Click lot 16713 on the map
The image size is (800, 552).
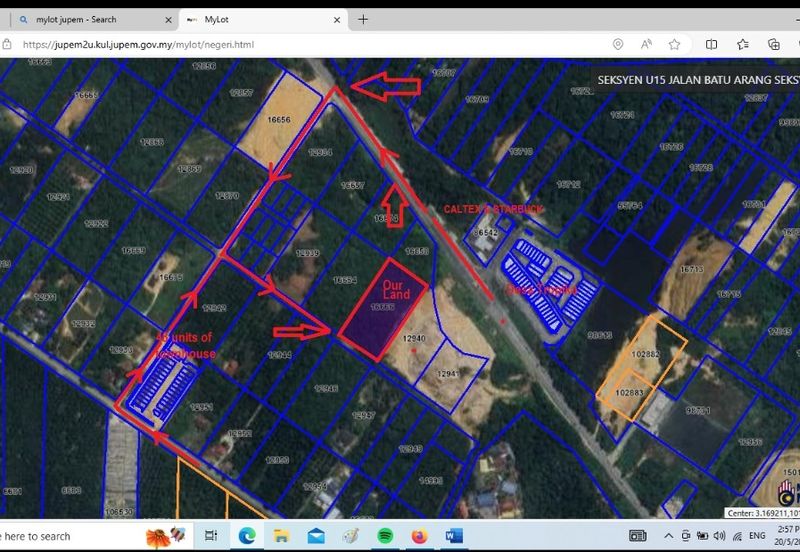[x=692, y=269]
